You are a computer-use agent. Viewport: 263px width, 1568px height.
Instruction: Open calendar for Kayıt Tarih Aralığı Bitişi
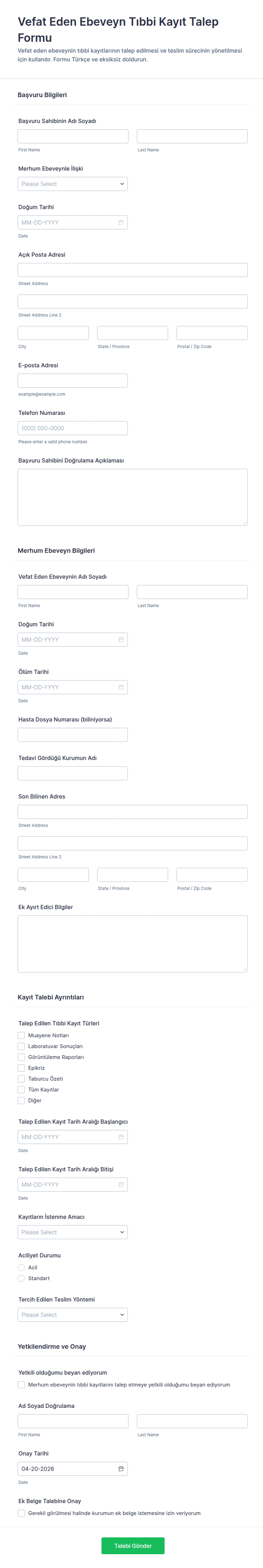(x=121, y=1184)
